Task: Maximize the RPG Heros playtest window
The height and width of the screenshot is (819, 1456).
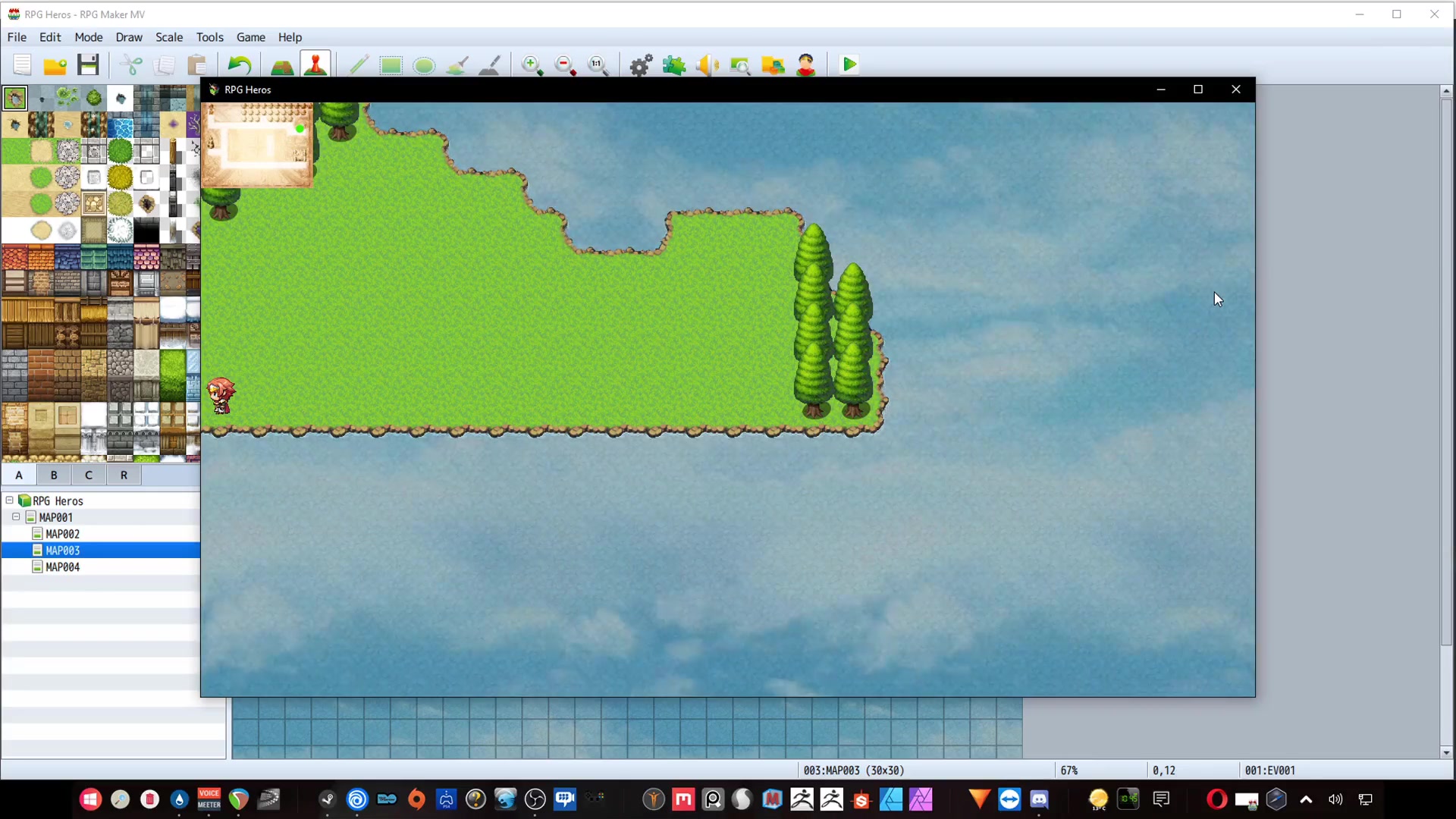Action: (x=1198, y=89)
